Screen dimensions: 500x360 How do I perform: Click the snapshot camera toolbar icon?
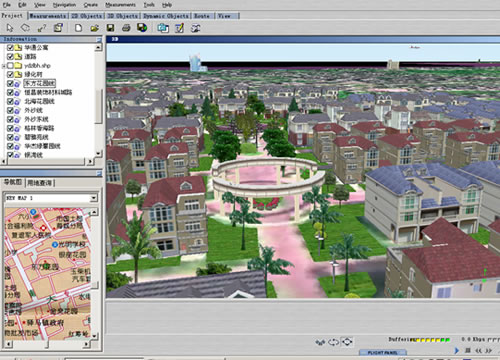pyautogui.click(x=163, y=28)
